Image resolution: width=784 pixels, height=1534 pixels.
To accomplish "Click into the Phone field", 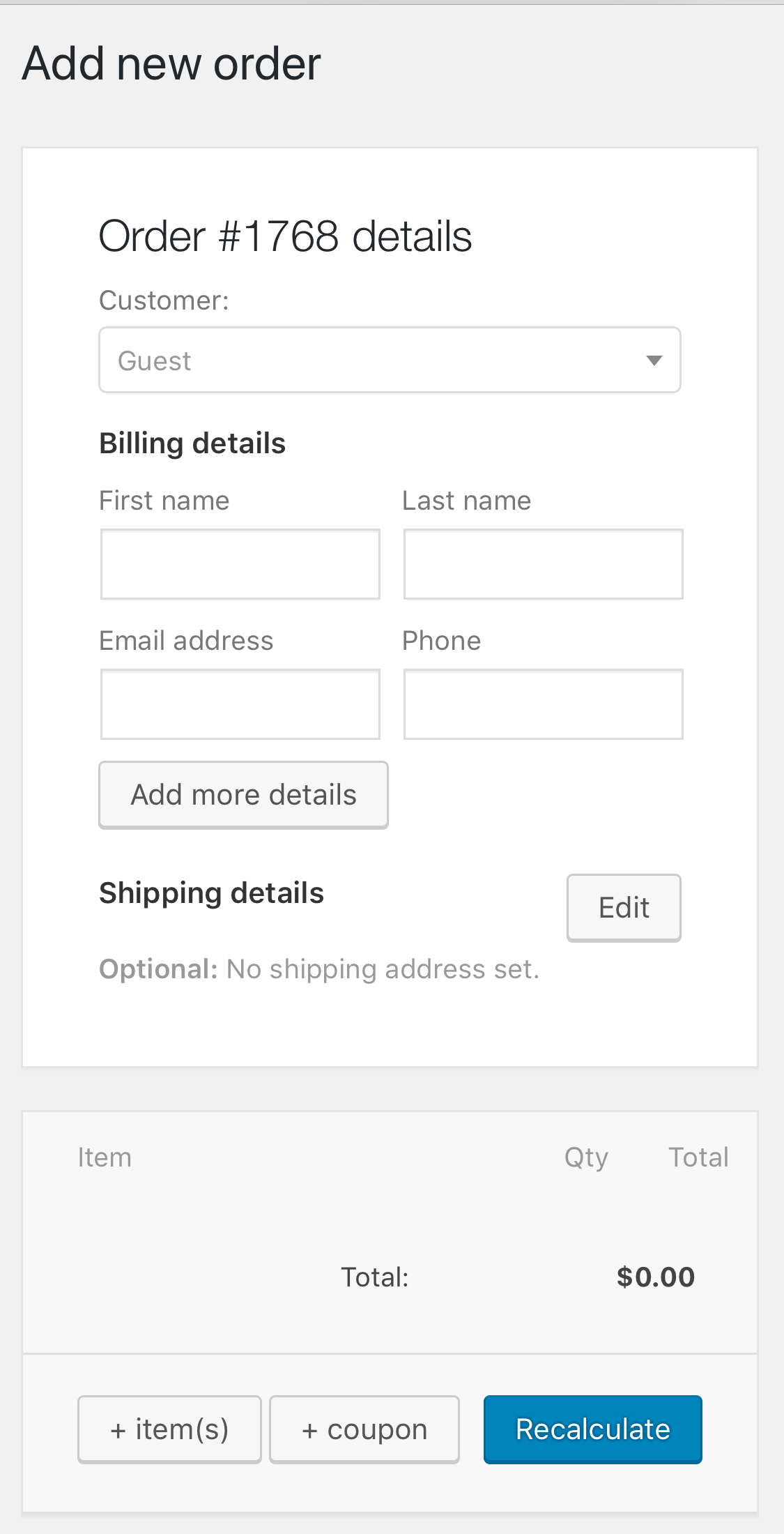I will tap(543, 704).
